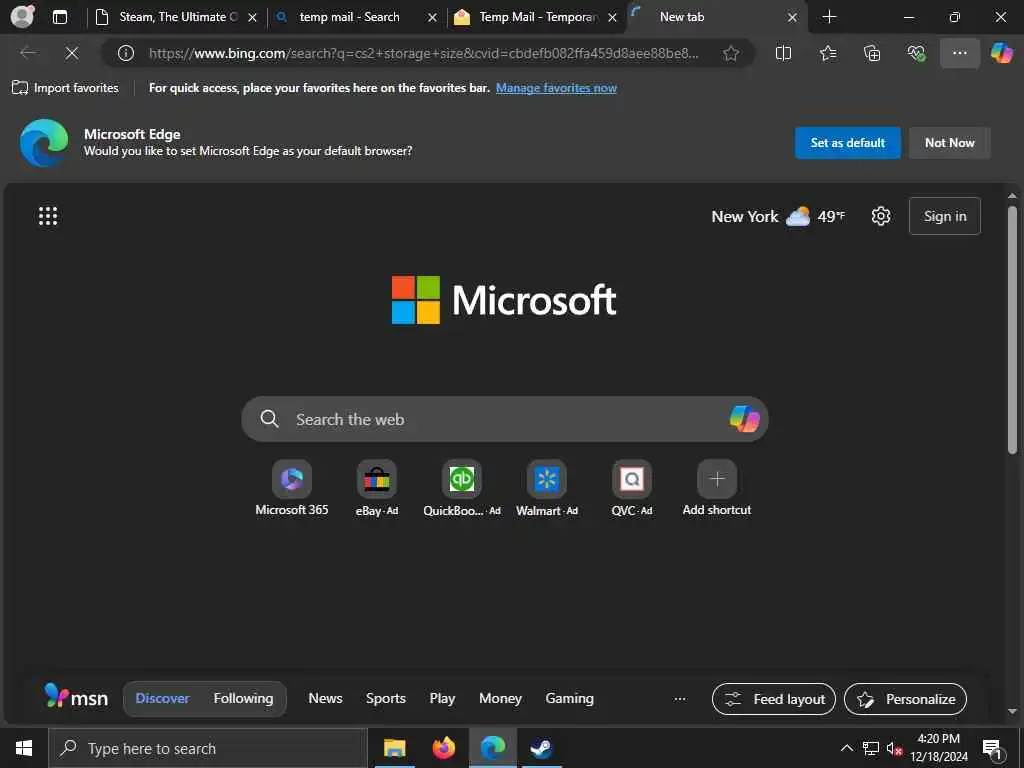Click the address bar URL
The image size is (1024, 768).
[x=423, y=53]
